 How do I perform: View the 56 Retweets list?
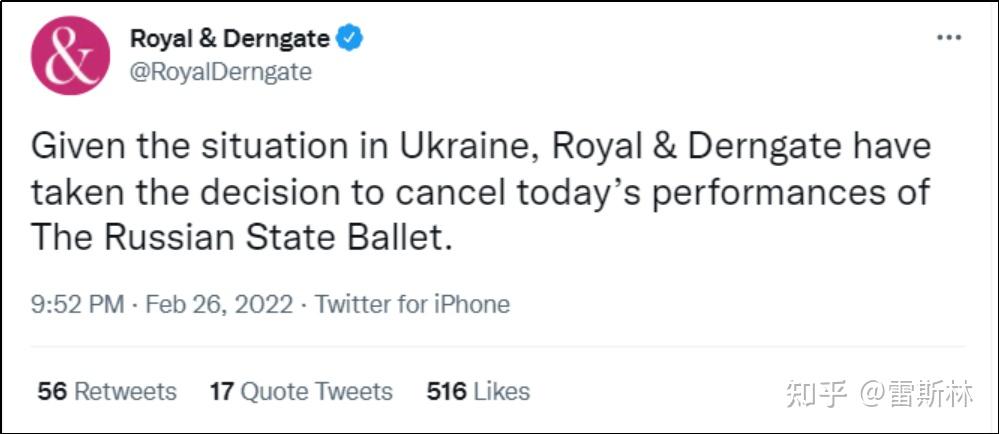pos(107,391)
